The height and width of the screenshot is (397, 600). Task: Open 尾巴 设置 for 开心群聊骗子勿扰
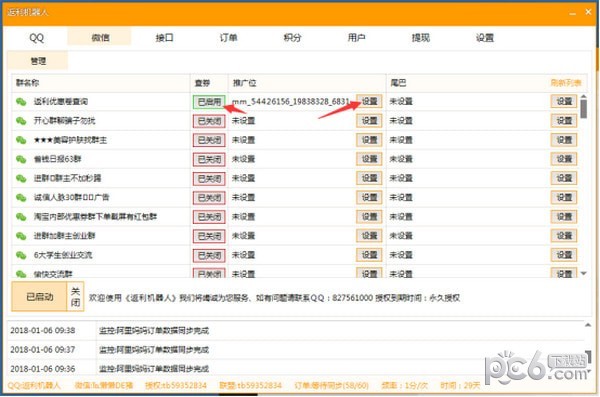click(x=564, y=121)
